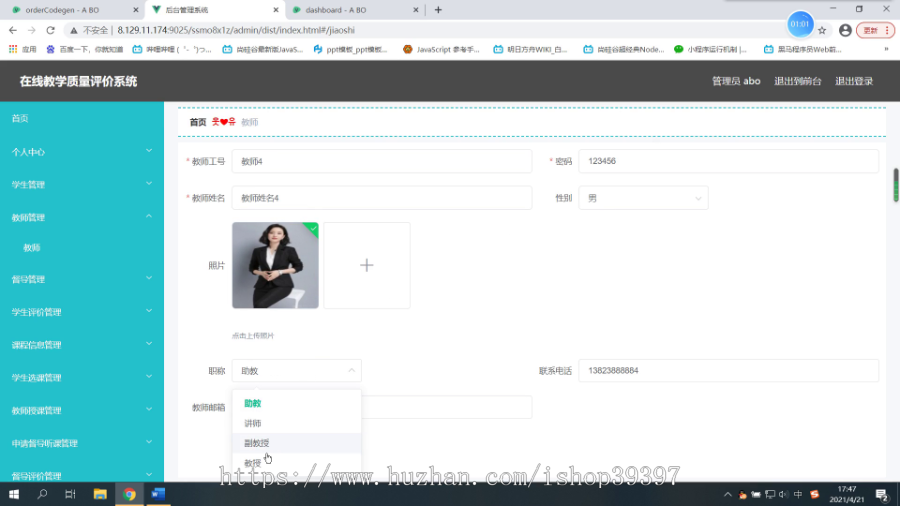Click the address bar URL
900x506 pixels.
pos(236,30)
